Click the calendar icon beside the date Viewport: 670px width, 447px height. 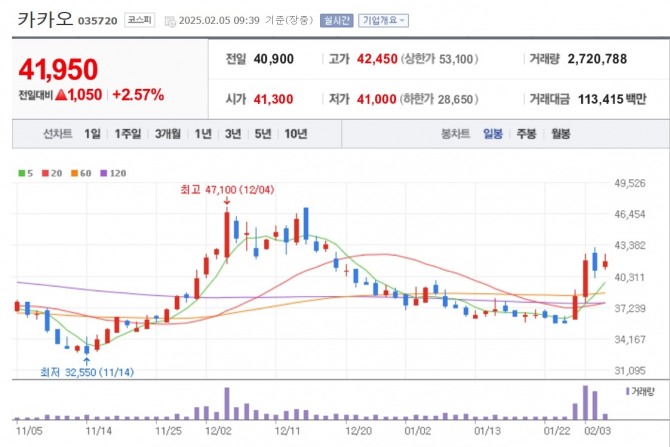170,21
